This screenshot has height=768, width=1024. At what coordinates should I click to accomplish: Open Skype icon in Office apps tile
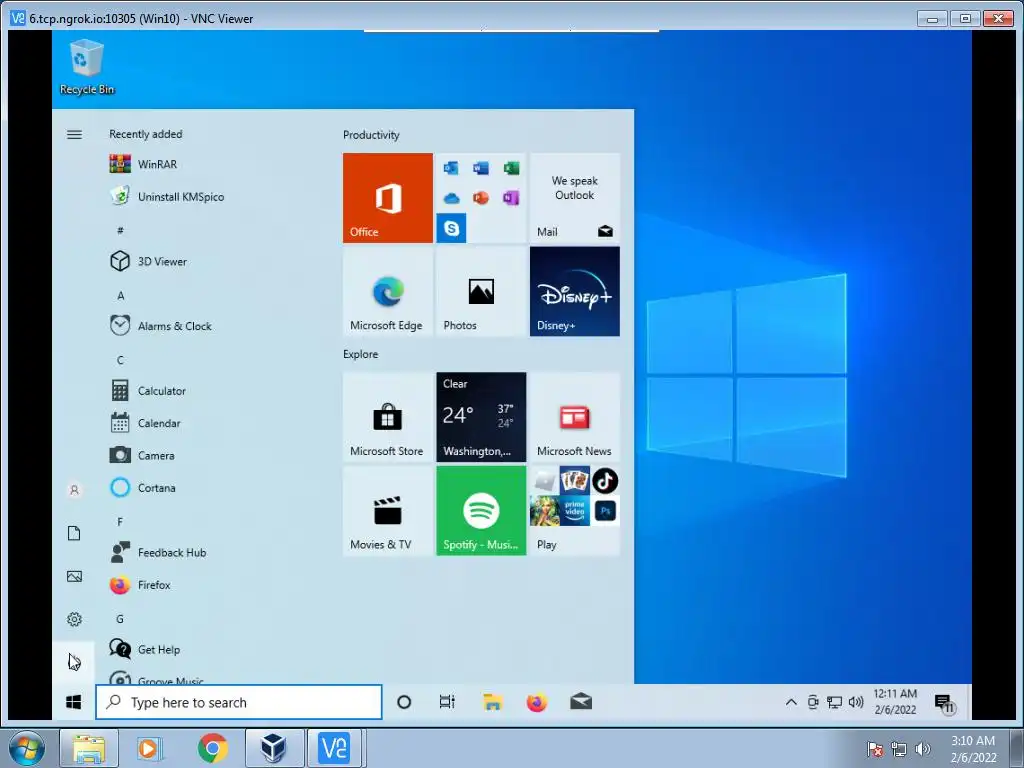(x=451, y=228)
